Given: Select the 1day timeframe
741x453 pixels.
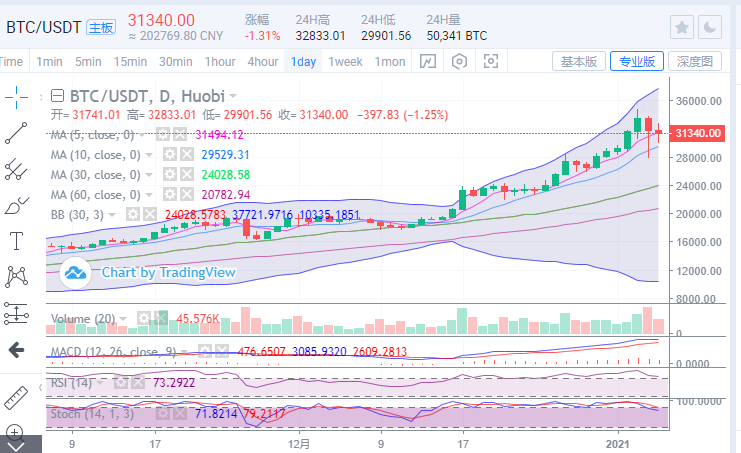Looking at the screenshot, I should point(303,61).
